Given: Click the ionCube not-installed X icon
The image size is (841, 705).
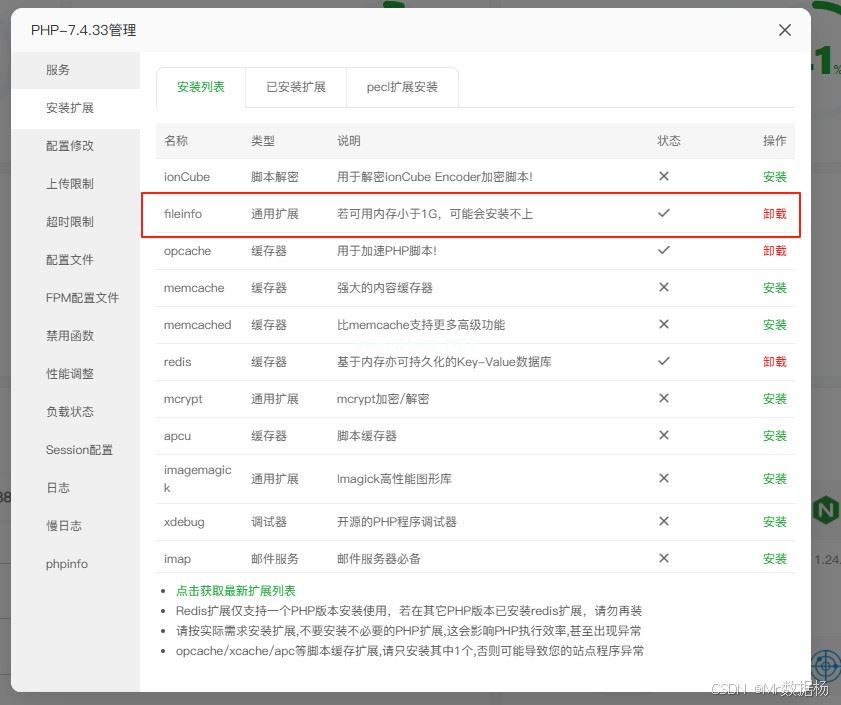Looking at the screenshot, I should [663, 176].
